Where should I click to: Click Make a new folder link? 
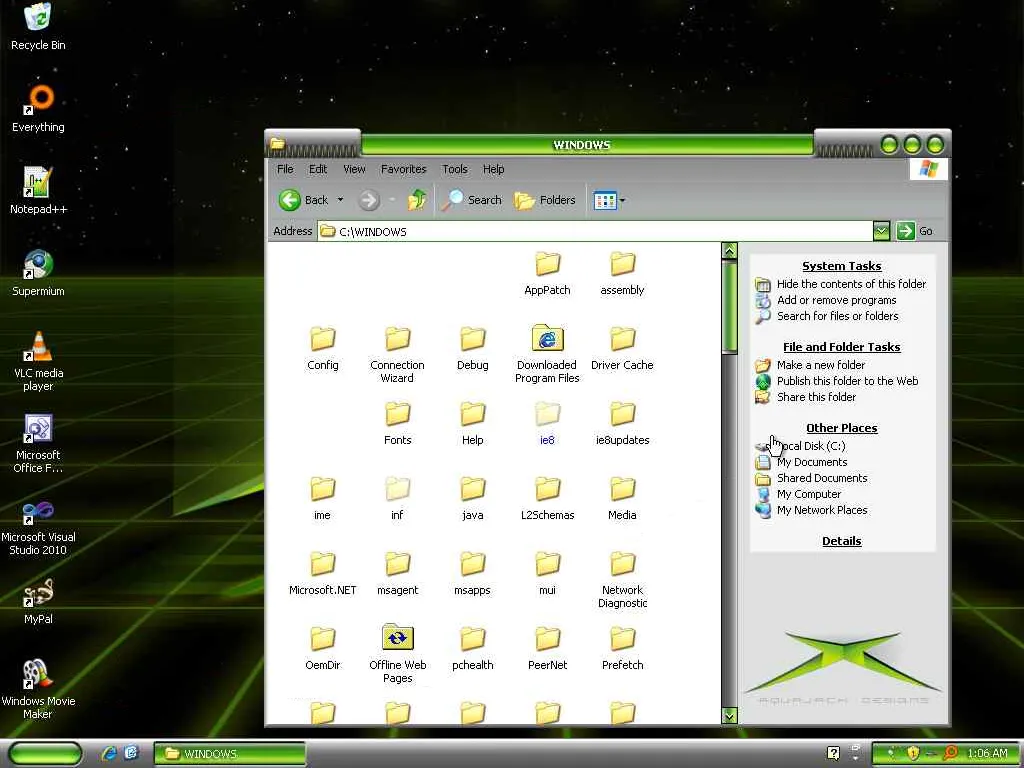point(821,365)
